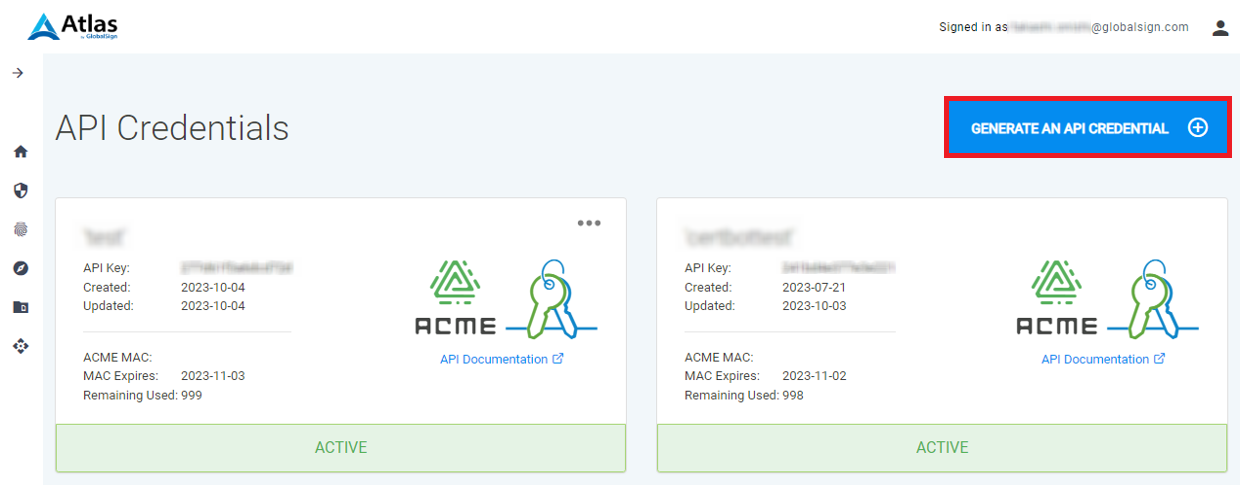Viewport: 1240px width, 485px height.
Task: Open the four-arrow move icon in sidebar
Action: click(x=20, y=346)
